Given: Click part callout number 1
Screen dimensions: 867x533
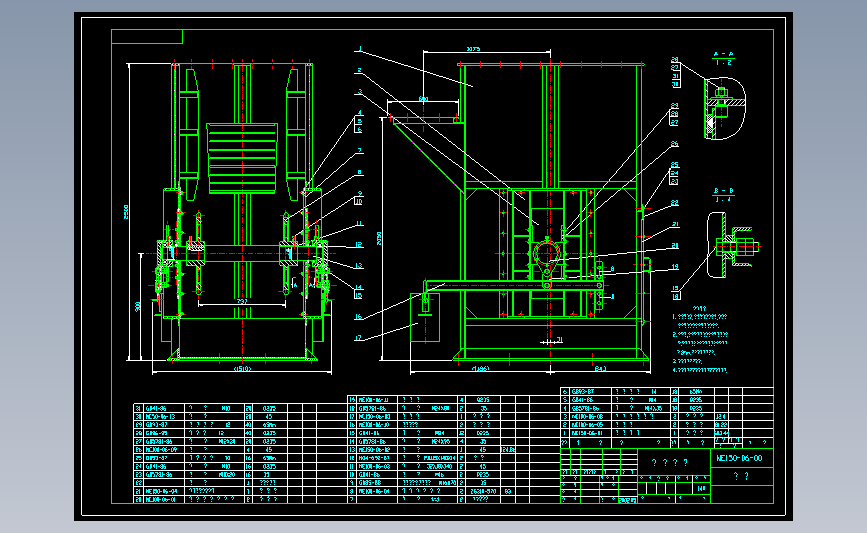Looking at the screenshot, I should coord(359,49).
